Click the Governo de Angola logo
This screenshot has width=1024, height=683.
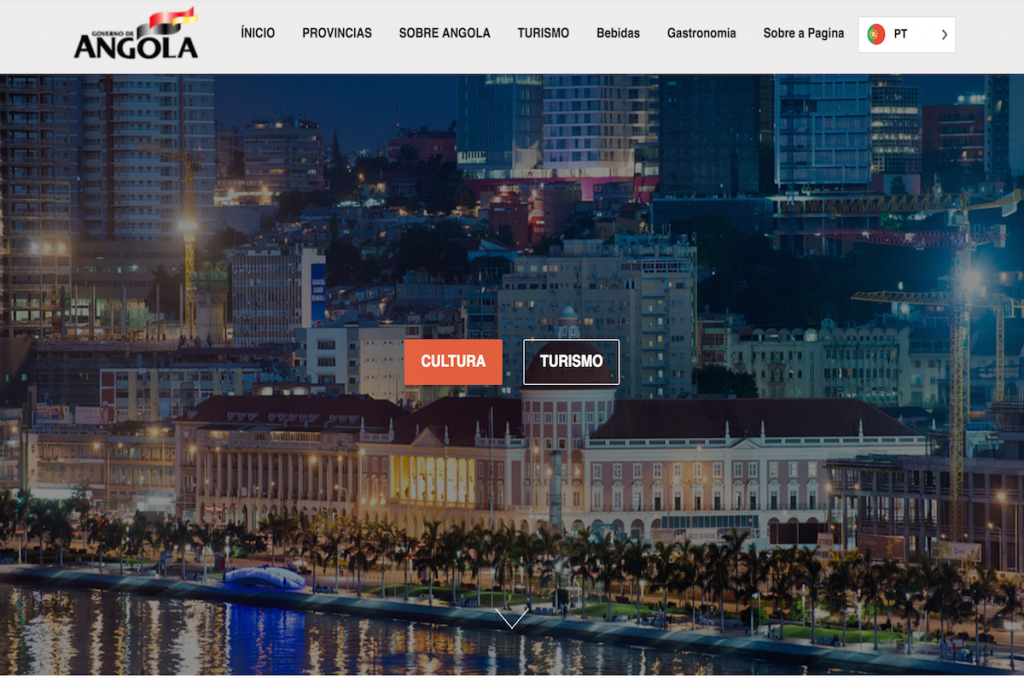coord(136,35)
